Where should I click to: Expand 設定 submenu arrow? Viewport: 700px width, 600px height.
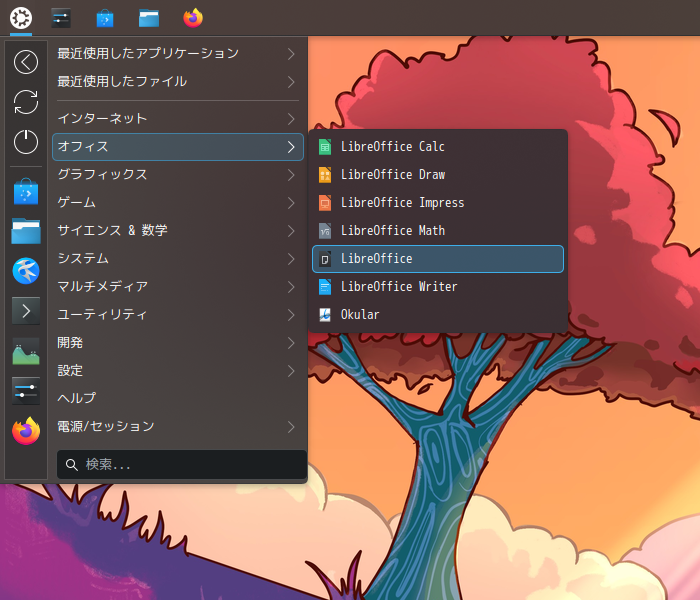pyautogui.click(x=291, y=371)
